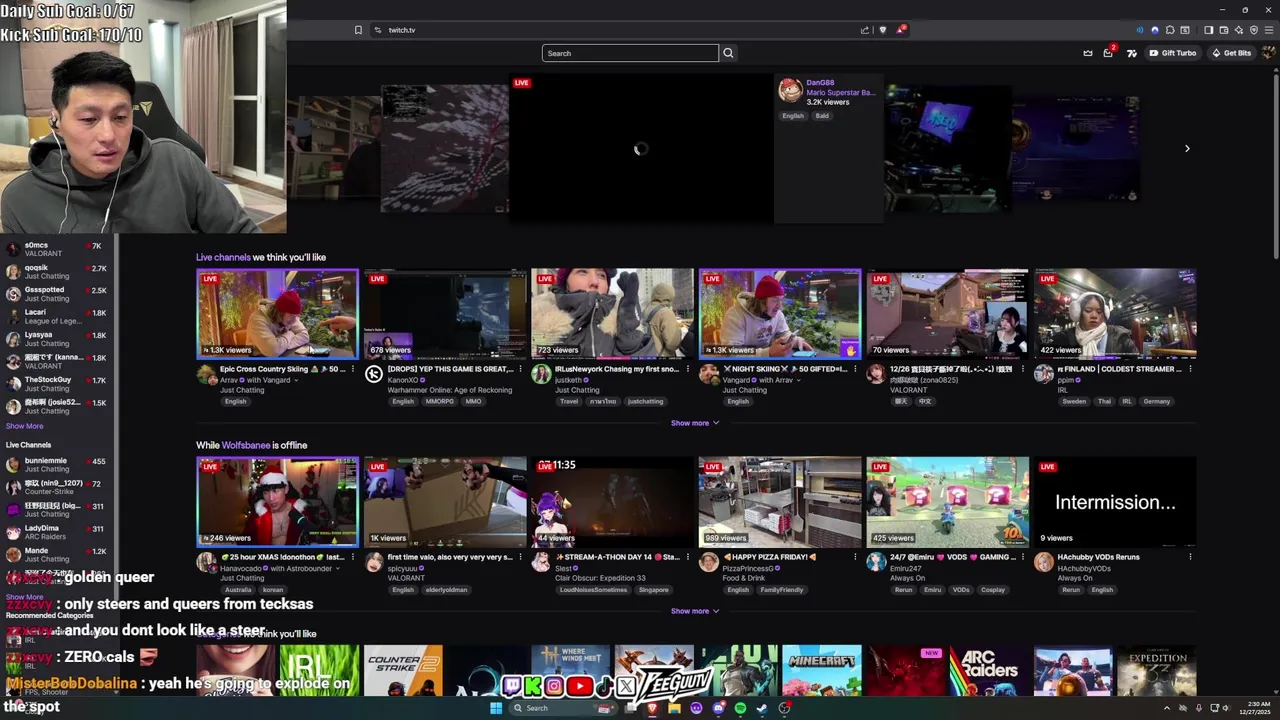Open bunniemmie channel in sidebar
The height and width of the screenshot is (720, 1280).
[x=57, y=465]
